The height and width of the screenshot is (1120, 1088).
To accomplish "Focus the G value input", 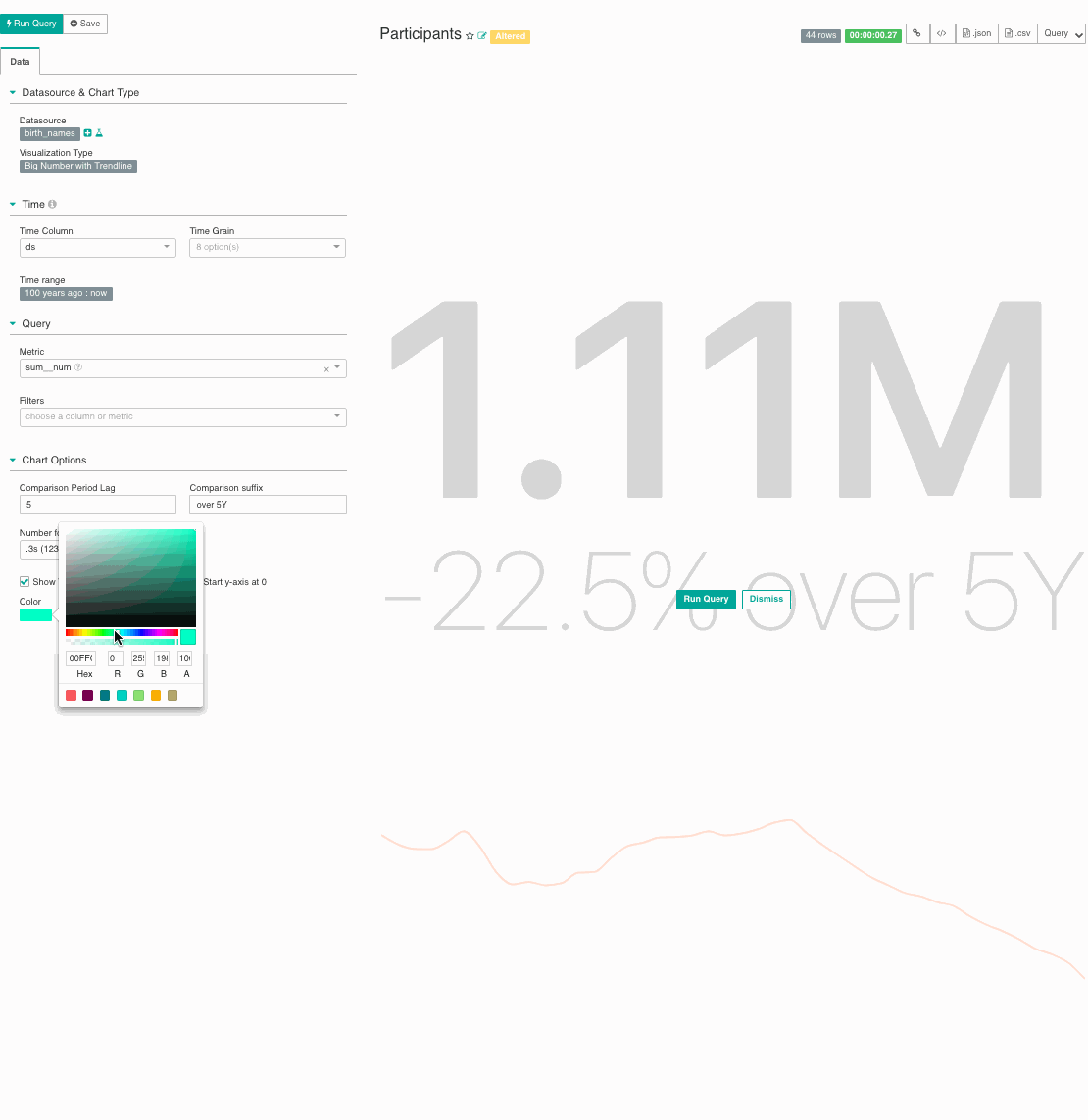I will coord(138,657).
